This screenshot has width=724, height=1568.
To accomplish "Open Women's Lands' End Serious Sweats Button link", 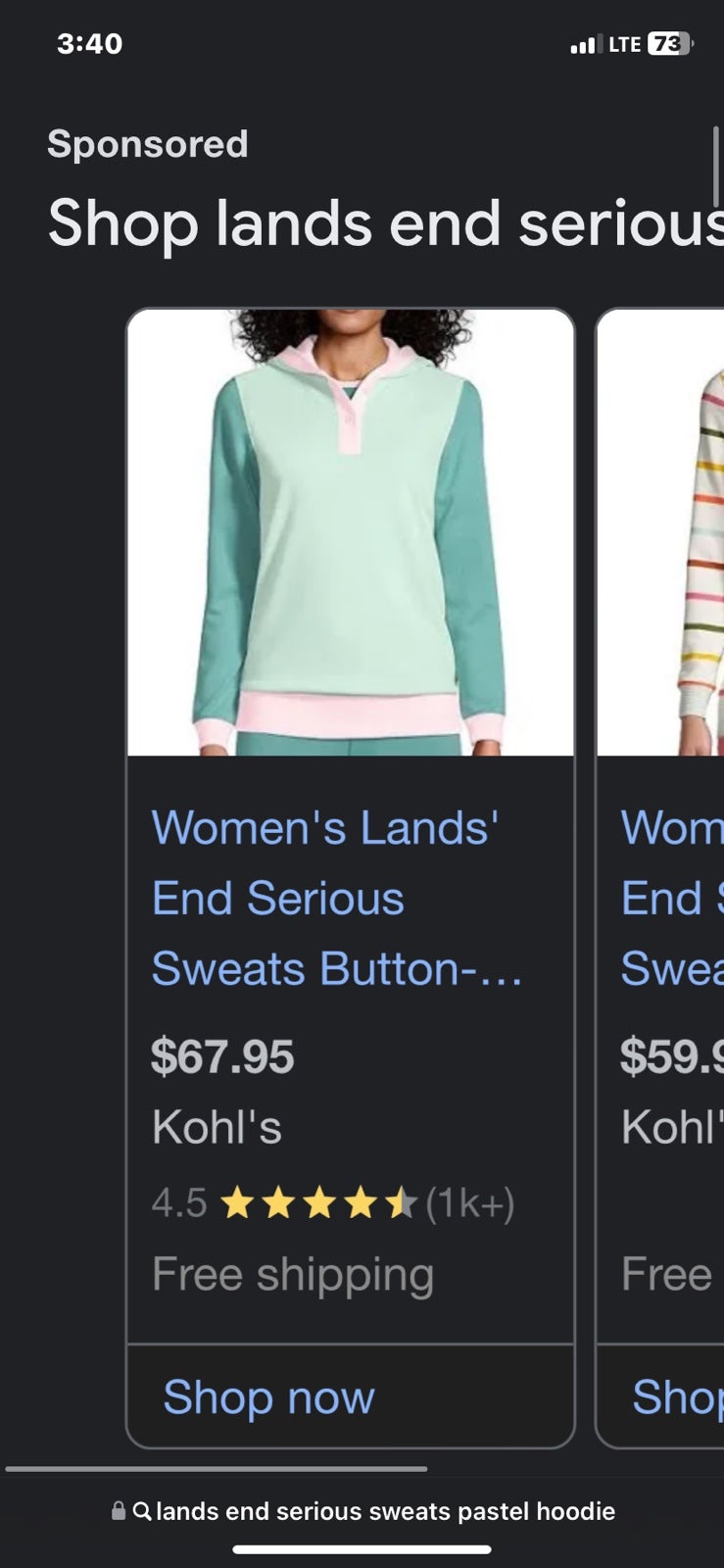I will [337, 898].
